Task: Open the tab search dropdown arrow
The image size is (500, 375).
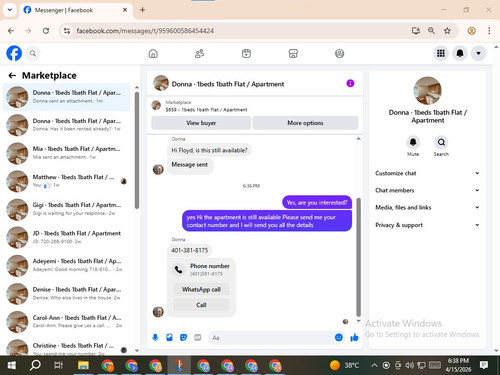Action: point(10,10)
